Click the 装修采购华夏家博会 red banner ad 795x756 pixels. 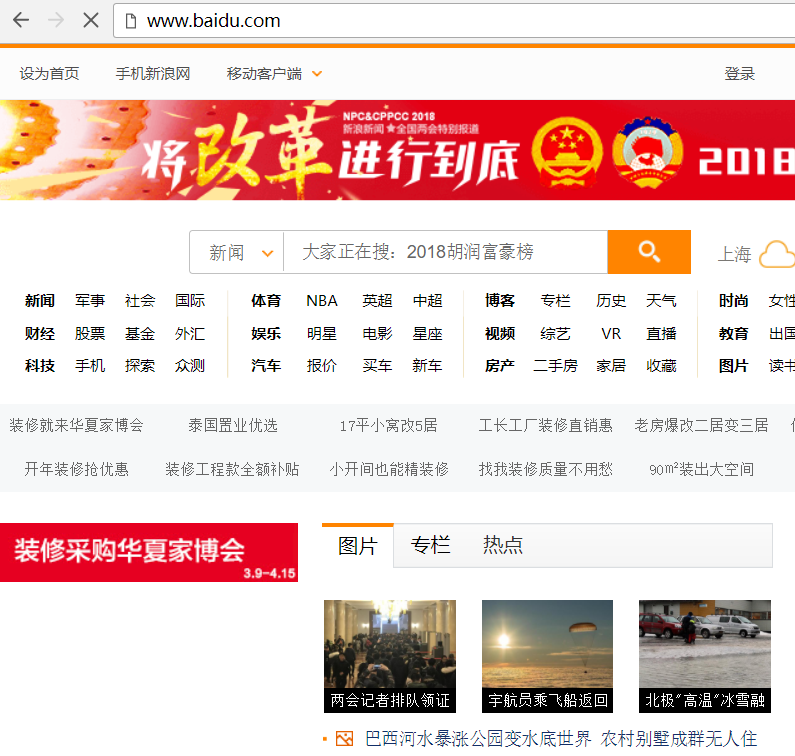point(149,552)
